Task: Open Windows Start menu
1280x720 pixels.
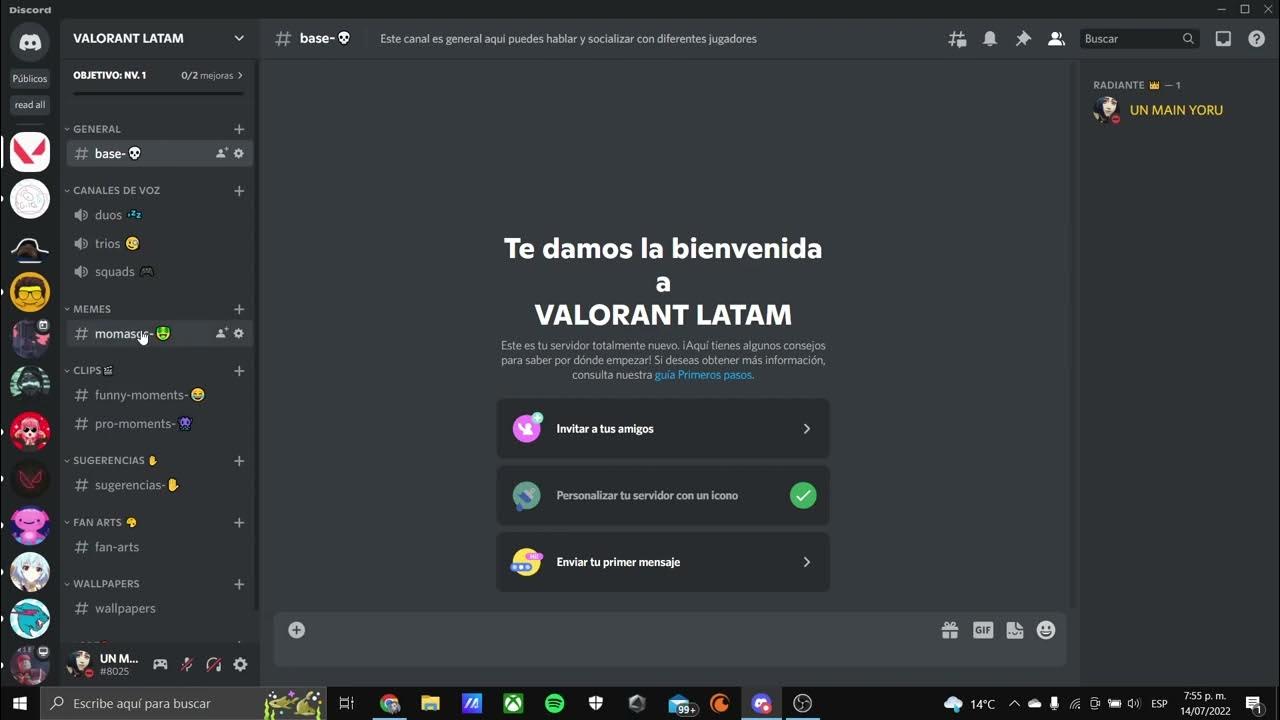Action: point(19,704)
